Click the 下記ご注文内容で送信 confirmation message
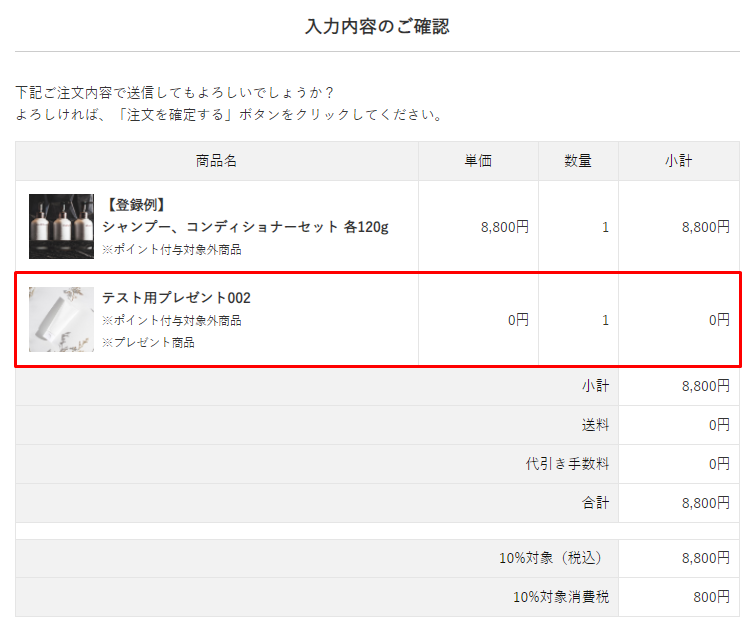The image size is (750, 626). pyautogui.click(x=174, y=92)
